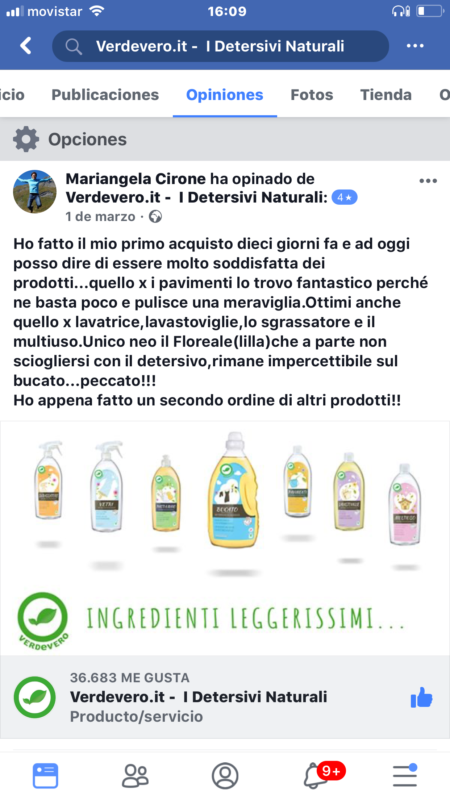This screenshot has width=450, height=800.
Task: Open the page's three-dot menu in header
Action: click(x=415, y=46)
